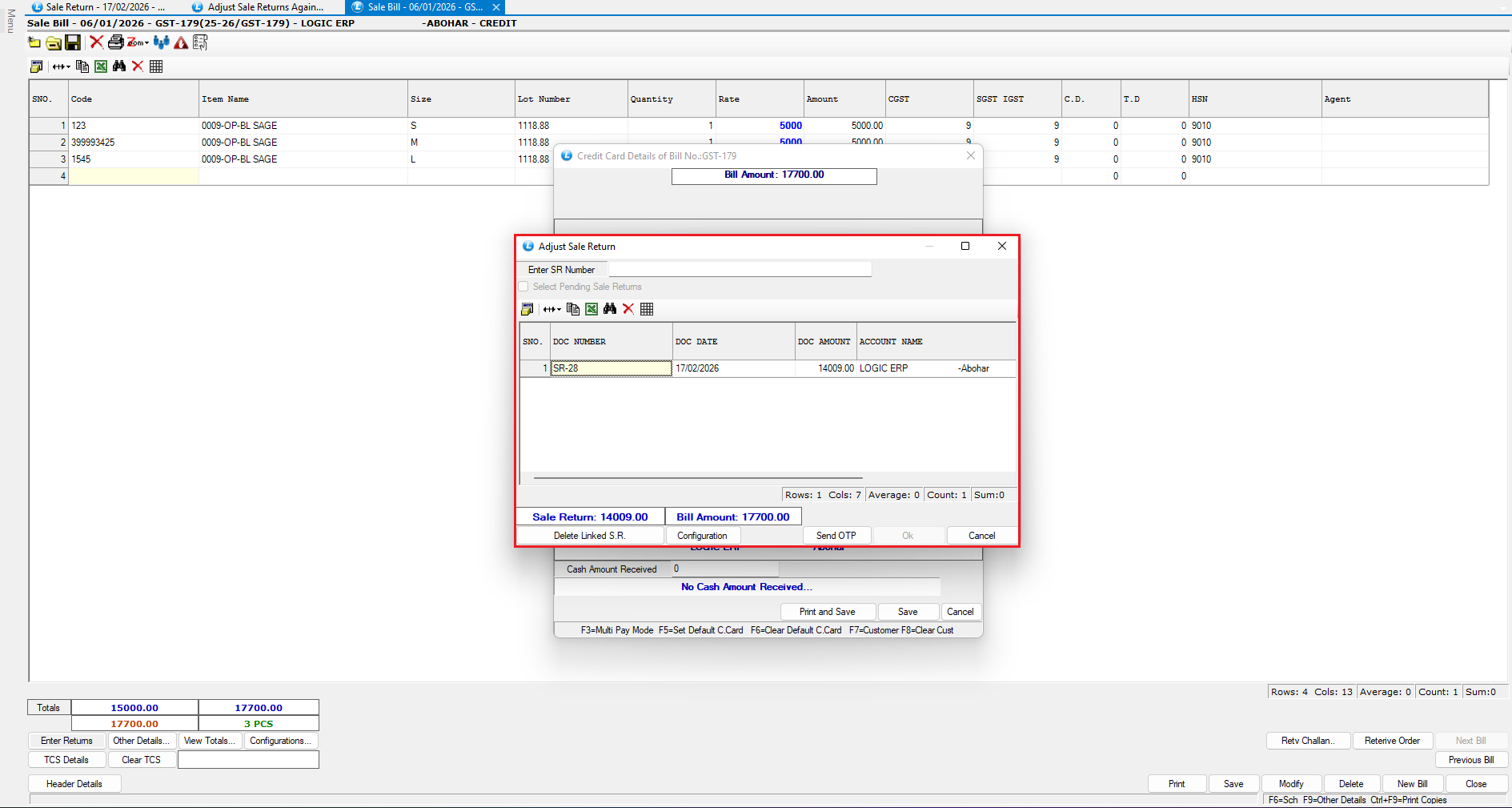Switch to Sale Return 17/02/2026 tab

[x=98, y=7]
